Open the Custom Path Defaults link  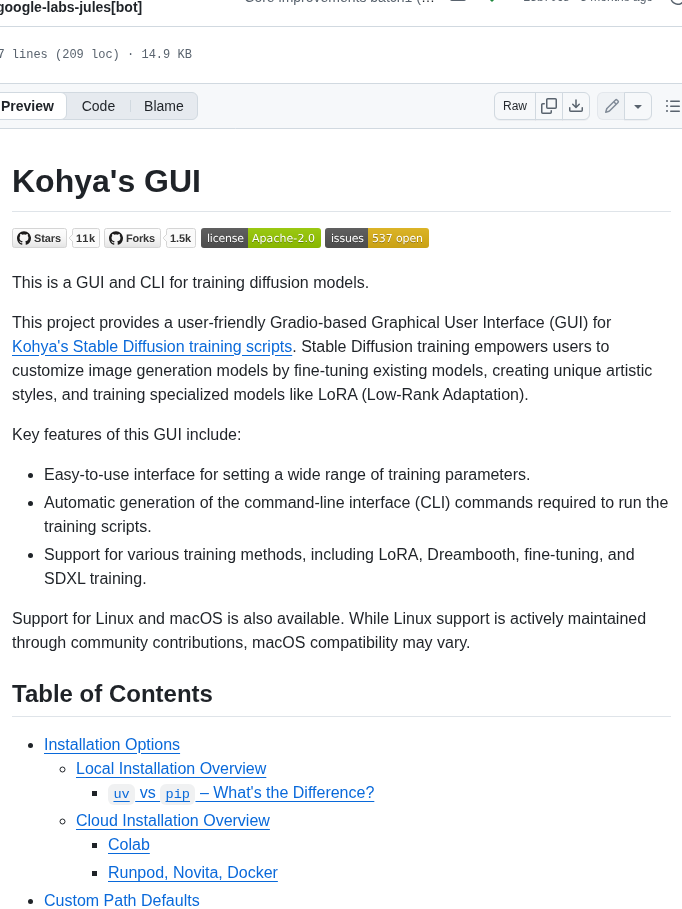tap(121, 900)
